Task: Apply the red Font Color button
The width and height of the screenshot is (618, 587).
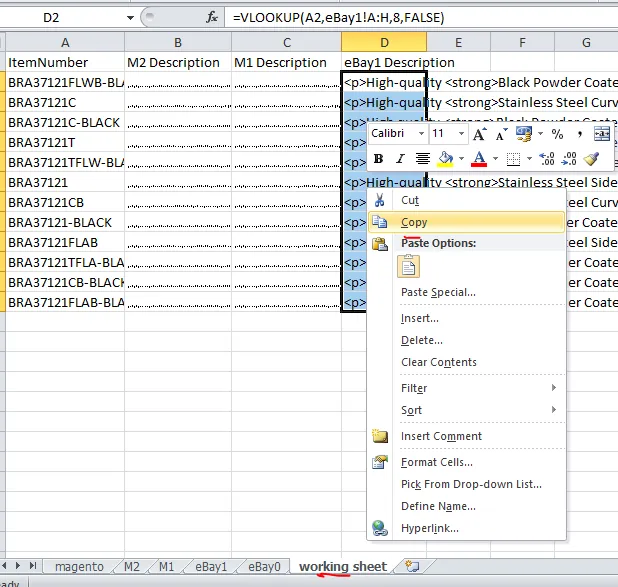Action: [479, 159]
